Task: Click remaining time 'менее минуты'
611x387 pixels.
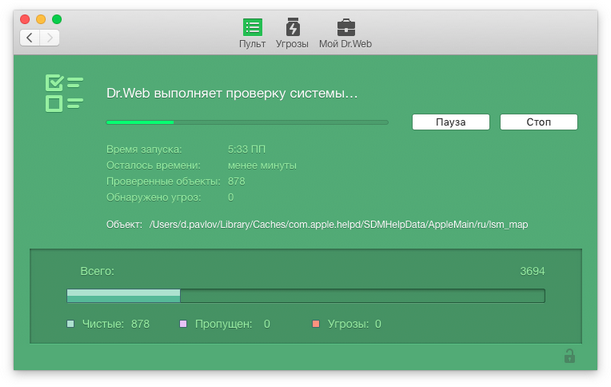Action: (x=262, y=166)
